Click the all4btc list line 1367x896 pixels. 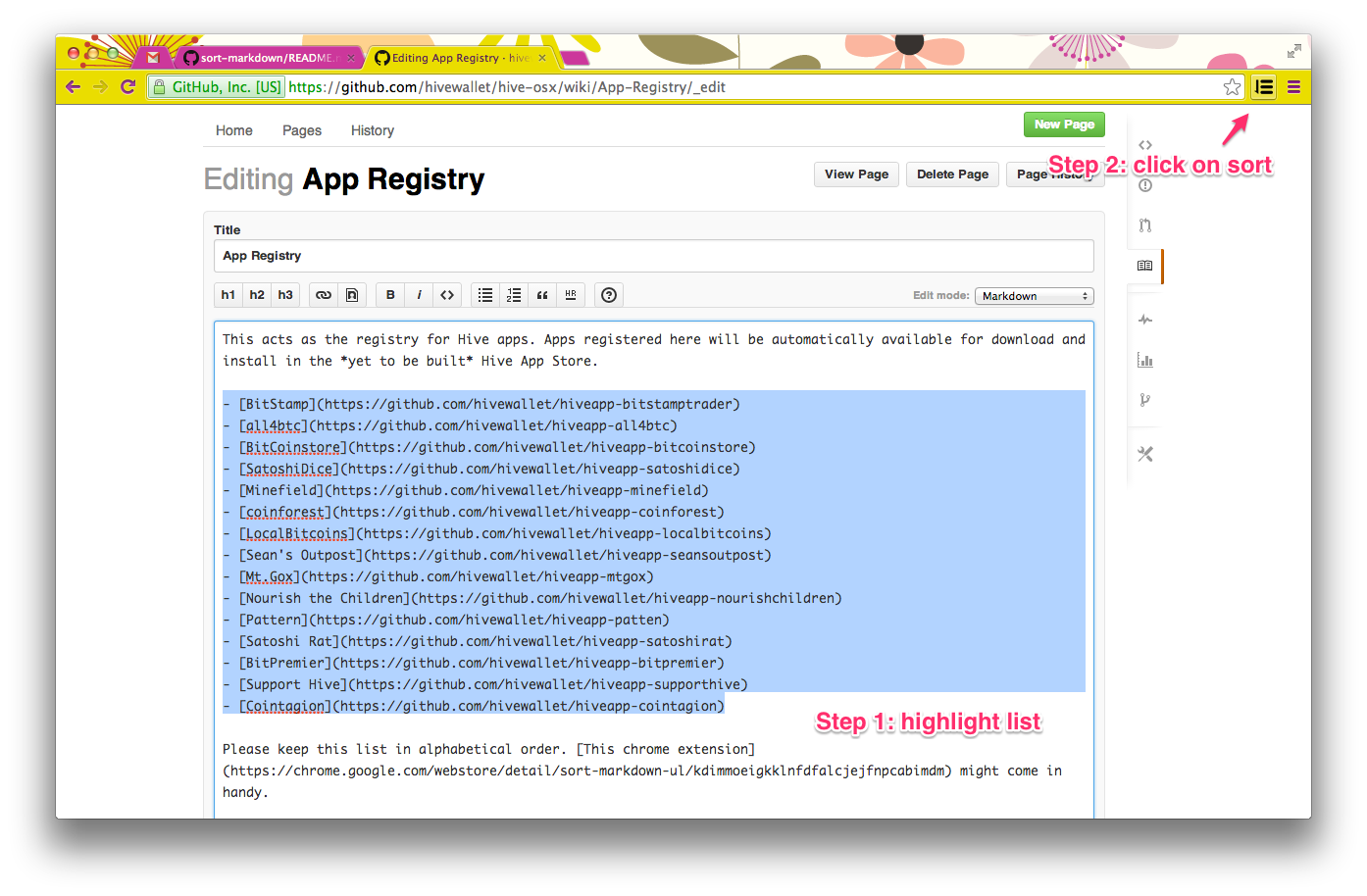point(450,425)
